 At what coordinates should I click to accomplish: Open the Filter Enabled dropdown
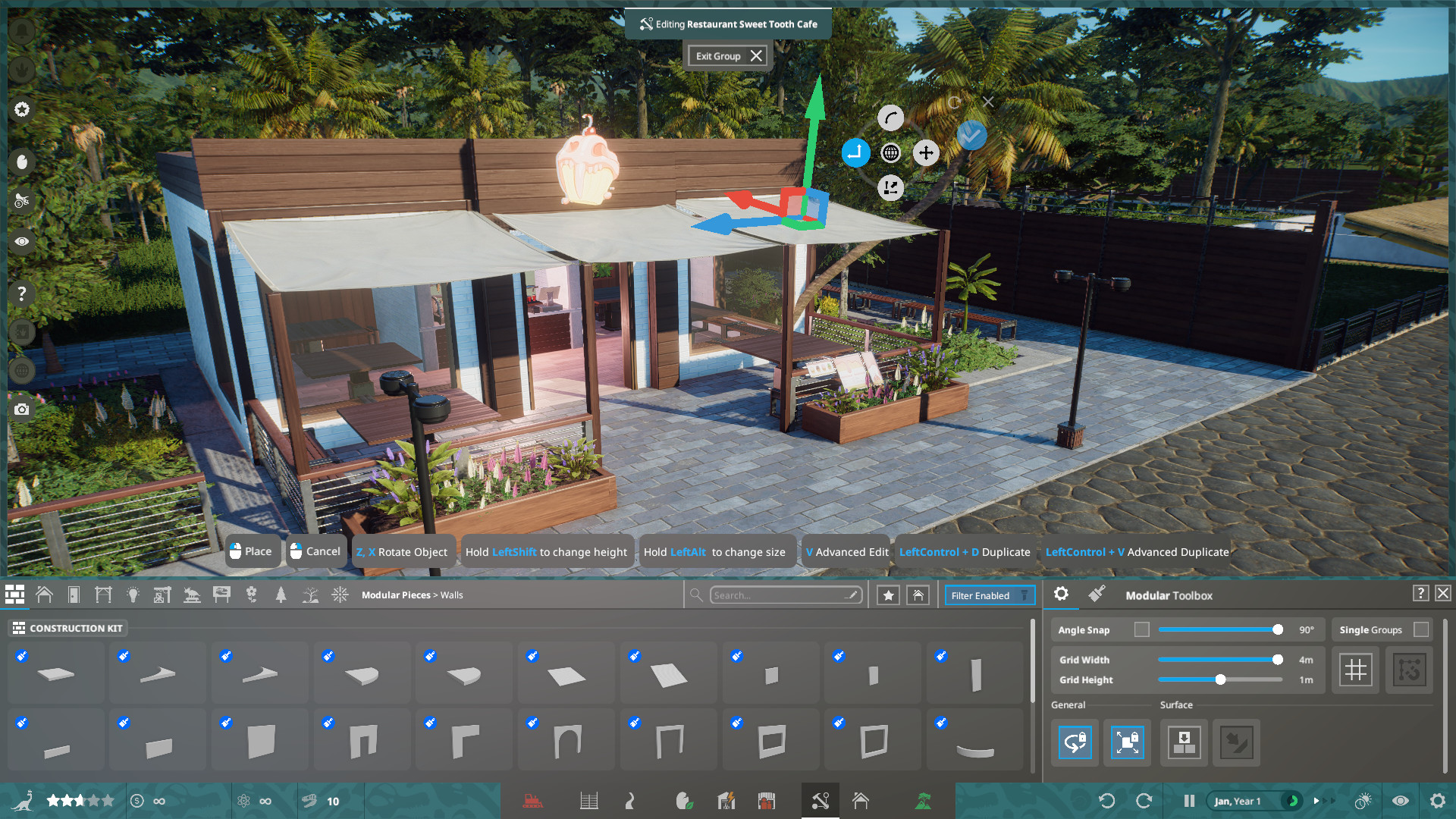[990, 595]
